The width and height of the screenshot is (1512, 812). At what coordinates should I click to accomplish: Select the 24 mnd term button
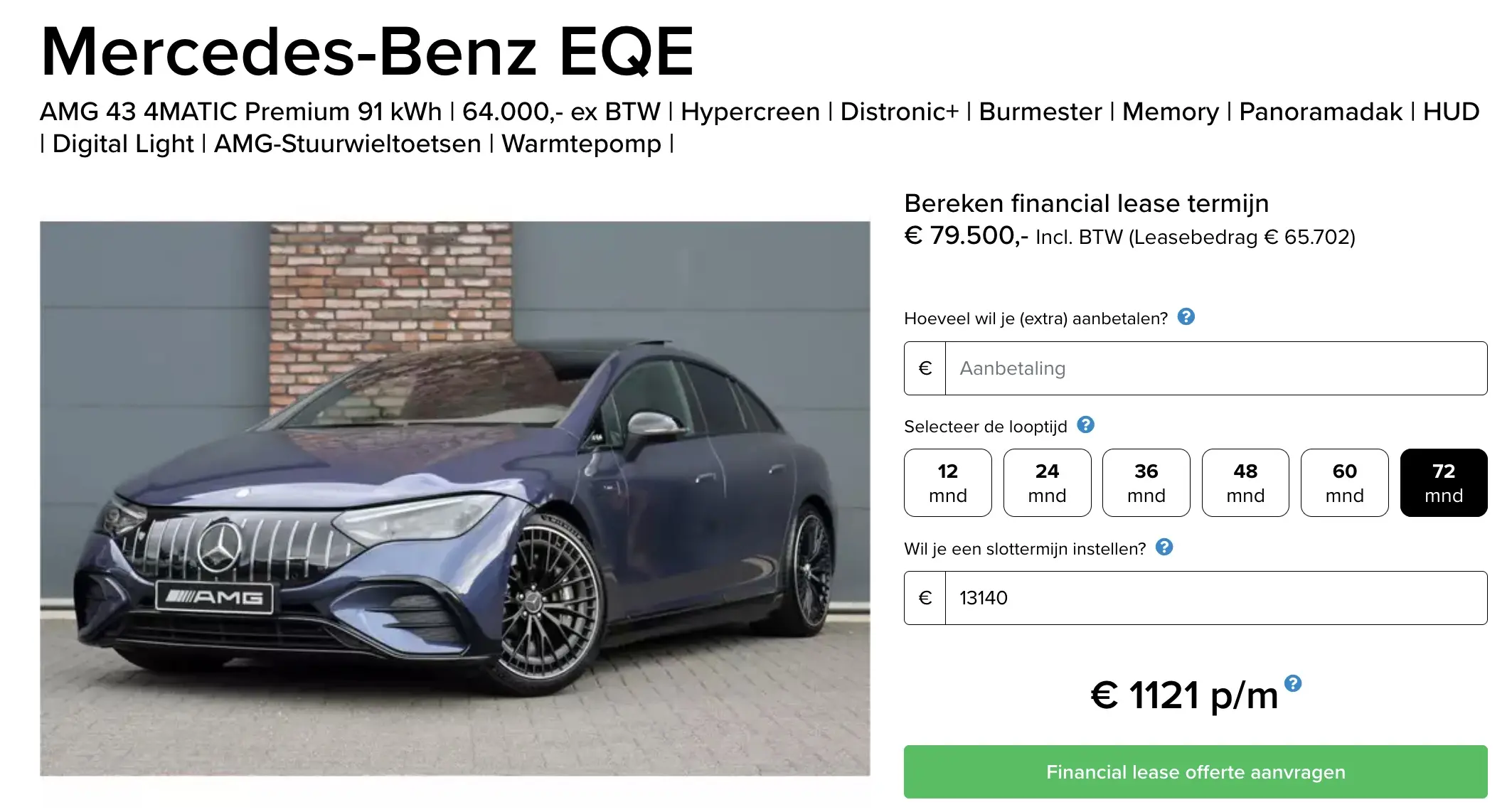pyautogui.click(x=1046, y=482)
